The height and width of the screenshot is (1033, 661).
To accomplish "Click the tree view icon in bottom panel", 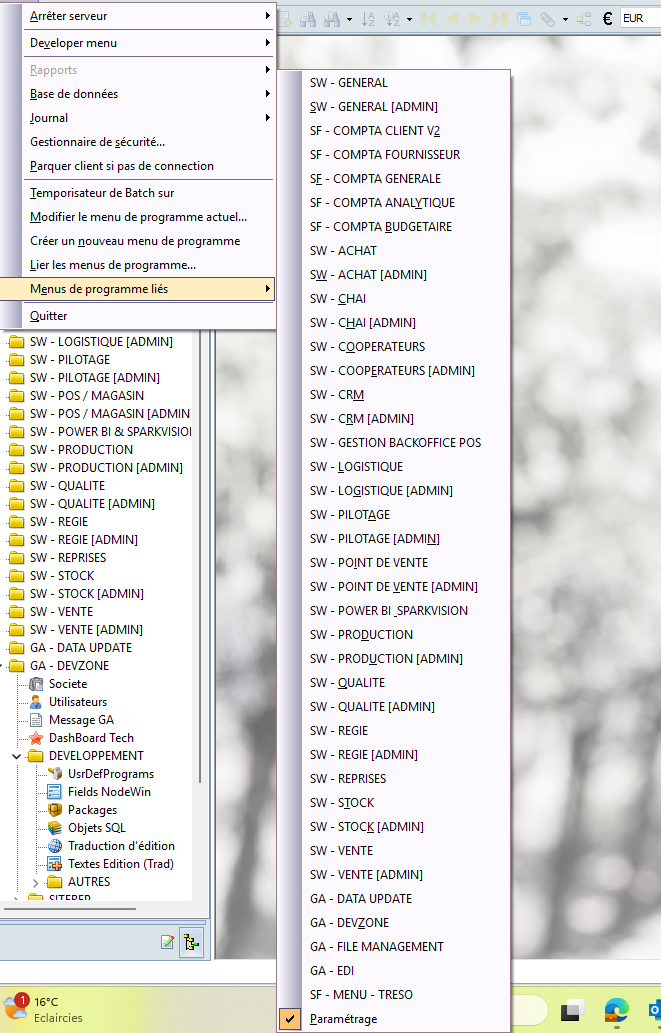I will click(191, 942).
